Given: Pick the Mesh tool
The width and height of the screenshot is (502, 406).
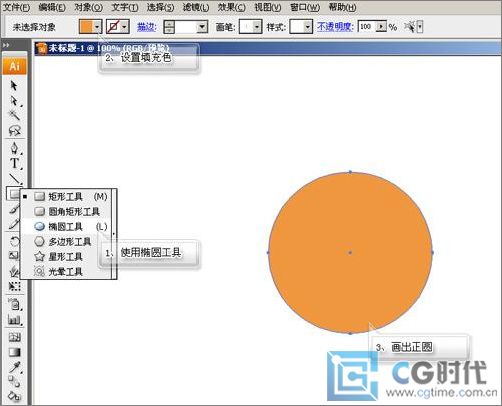Looking at the screenshot, I should tap(14, 338).
